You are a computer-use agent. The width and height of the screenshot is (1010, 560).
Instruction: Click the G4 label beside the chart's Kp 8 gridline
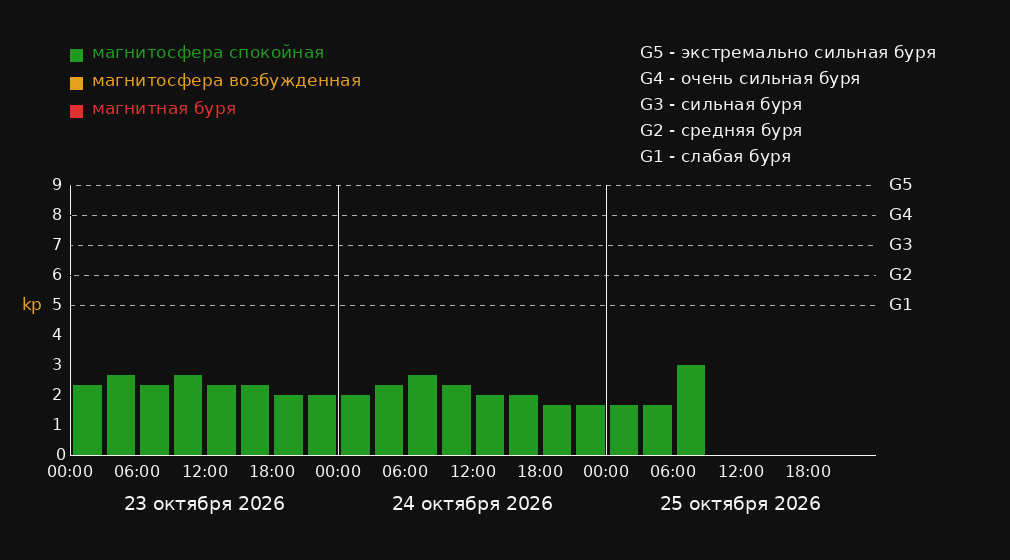point(900,215)
